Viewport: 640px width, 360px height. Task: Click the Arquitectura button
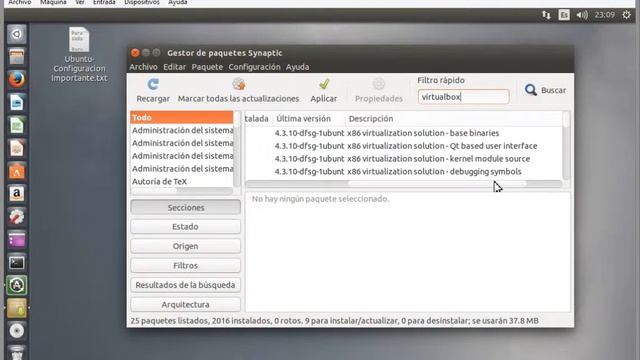click(x=185, y=304)
